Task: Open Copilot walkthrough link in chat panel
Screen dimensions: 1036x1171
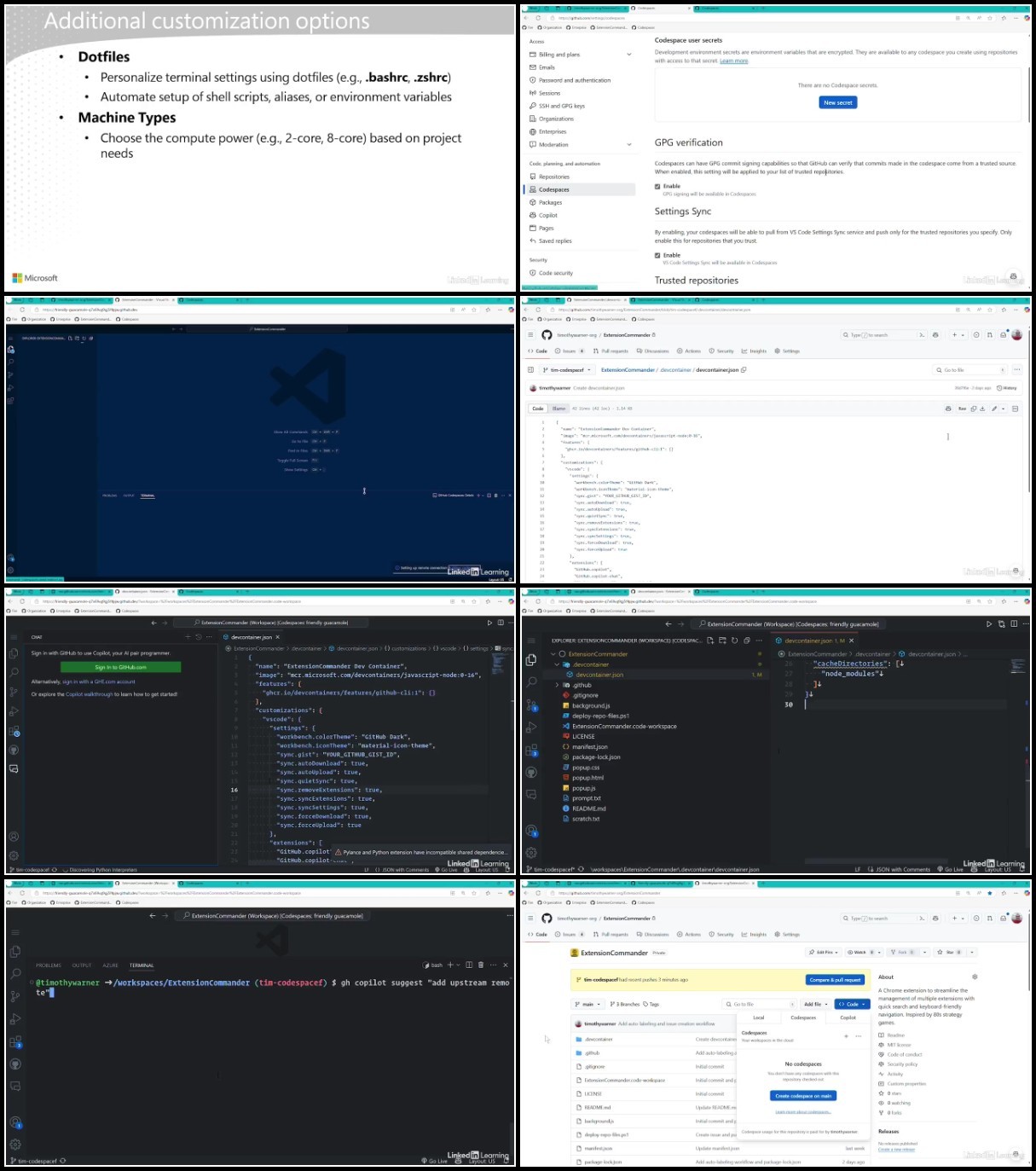Action: coord(90,694)
